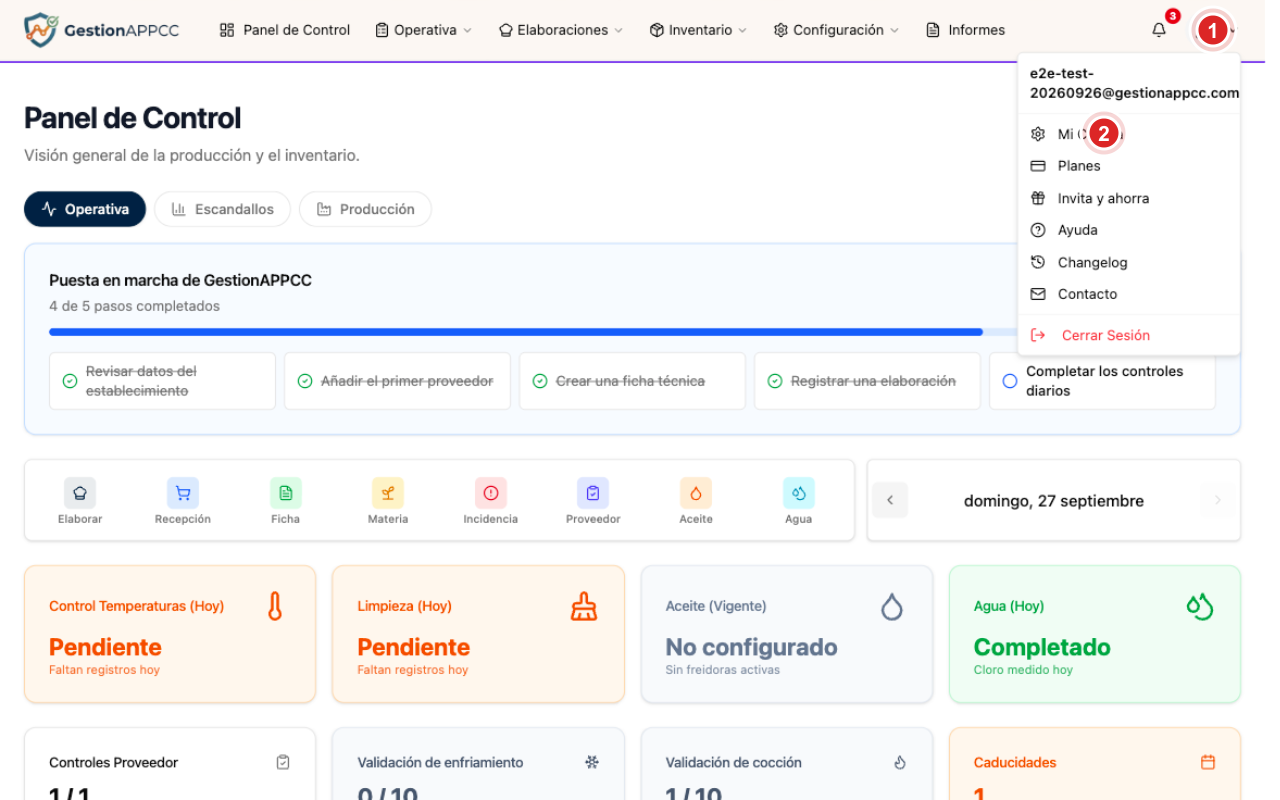Click the flame icon on Validación de cocción

click(900, 762)
